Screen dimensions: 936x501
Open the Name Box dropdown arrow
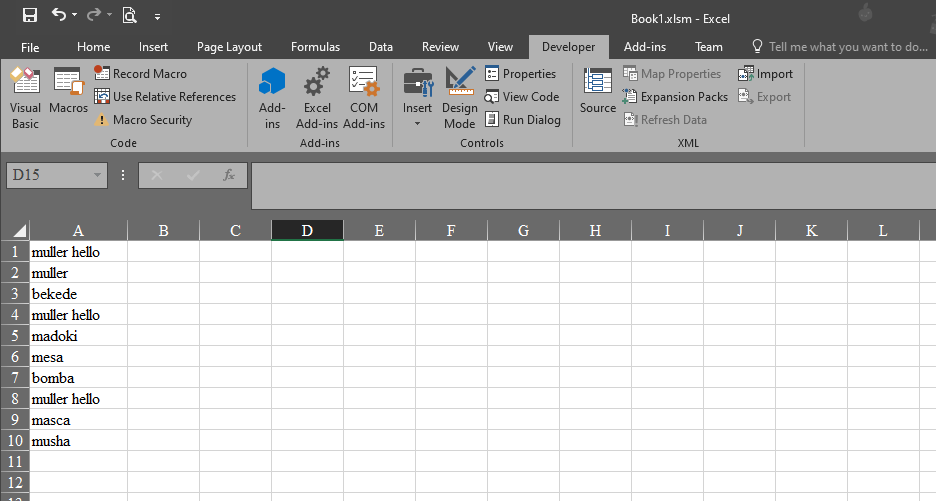pyautogui.click(x=97, y=175)
